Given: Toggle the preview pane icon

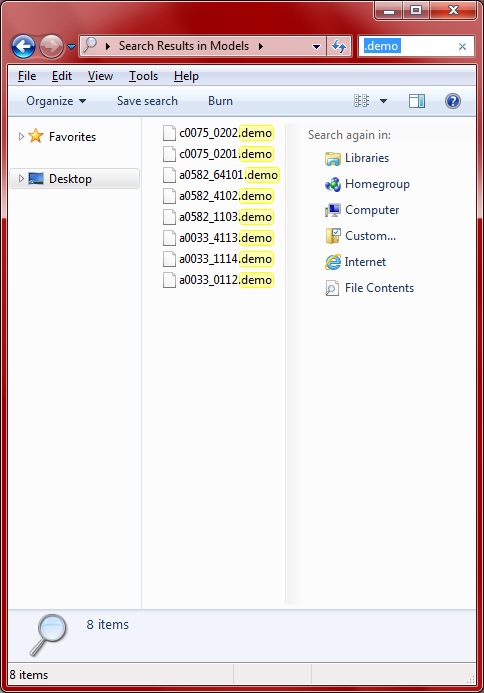Looking at the screenshot, I should coord(416,101).
